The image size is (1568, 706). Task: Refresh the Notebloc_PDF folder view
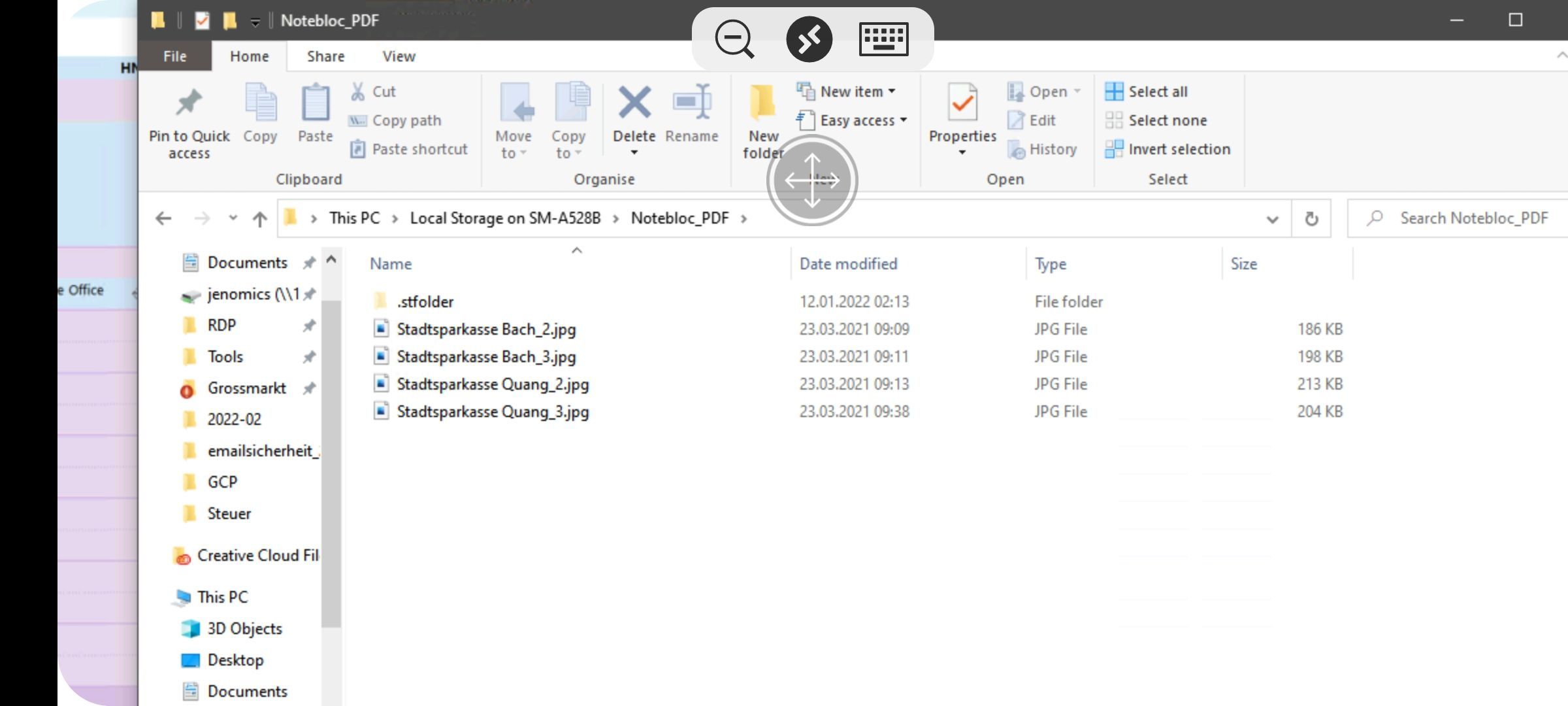1311,218
